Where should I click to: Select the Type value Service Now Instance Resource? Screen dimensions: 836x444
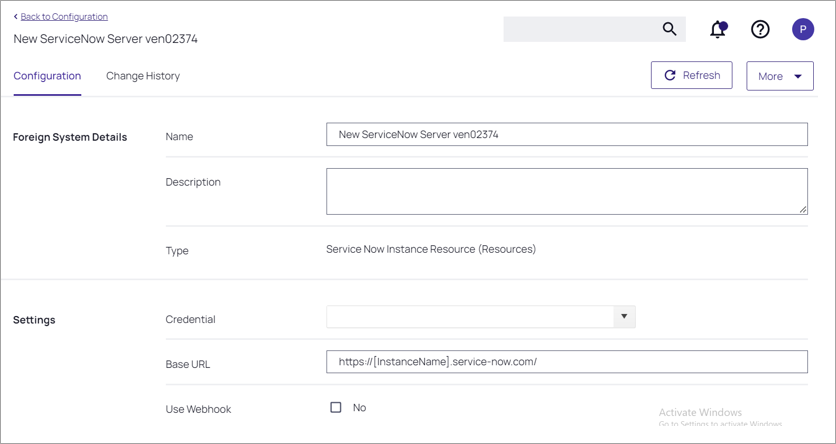pos(431,249)
